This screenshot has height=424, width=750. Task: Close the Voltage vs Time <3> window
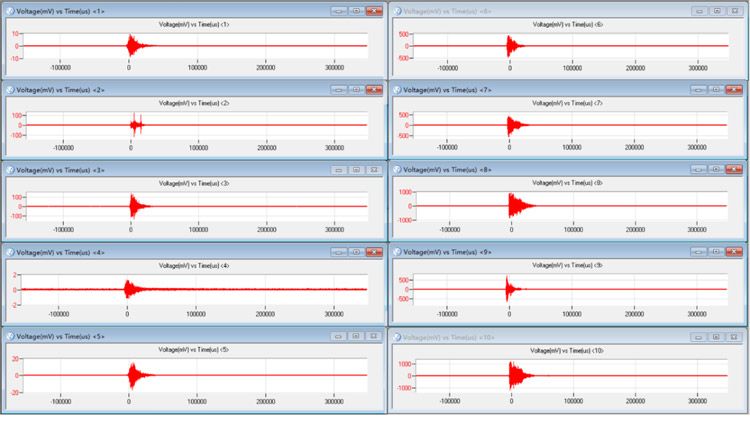(x=373, y=170)
